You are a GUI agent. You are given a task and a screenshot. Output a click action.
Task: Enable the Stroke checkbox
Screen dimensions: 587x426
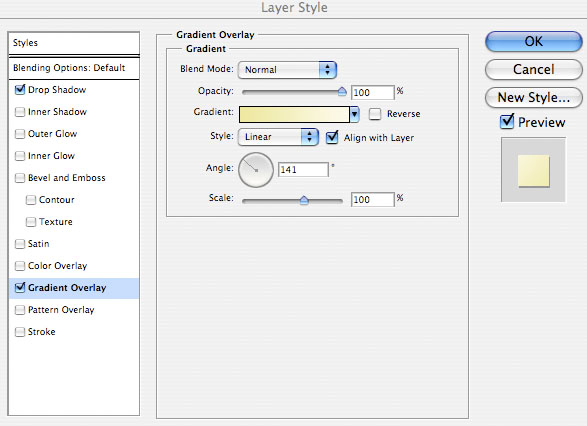pos(20,332)
